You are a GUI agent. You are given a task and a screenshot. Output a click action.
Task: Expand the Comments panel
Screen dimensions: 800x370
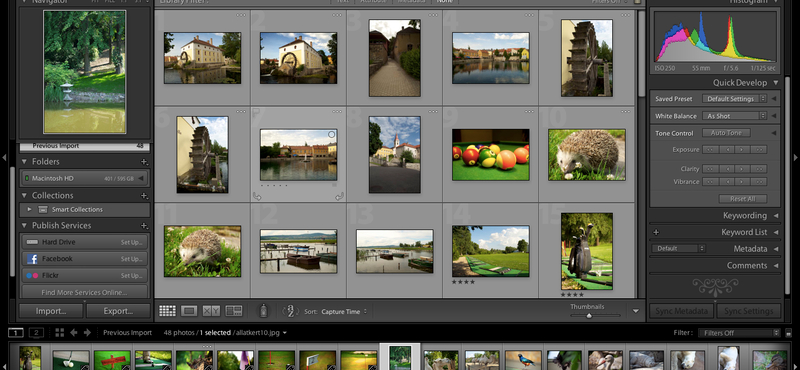click(x=776, y=266)
